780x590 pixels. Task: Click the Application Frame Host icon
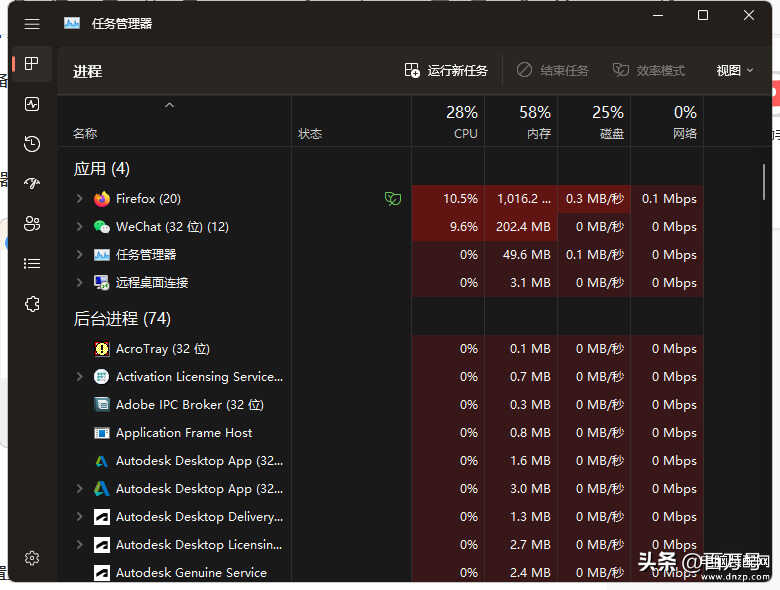[102, 433]
